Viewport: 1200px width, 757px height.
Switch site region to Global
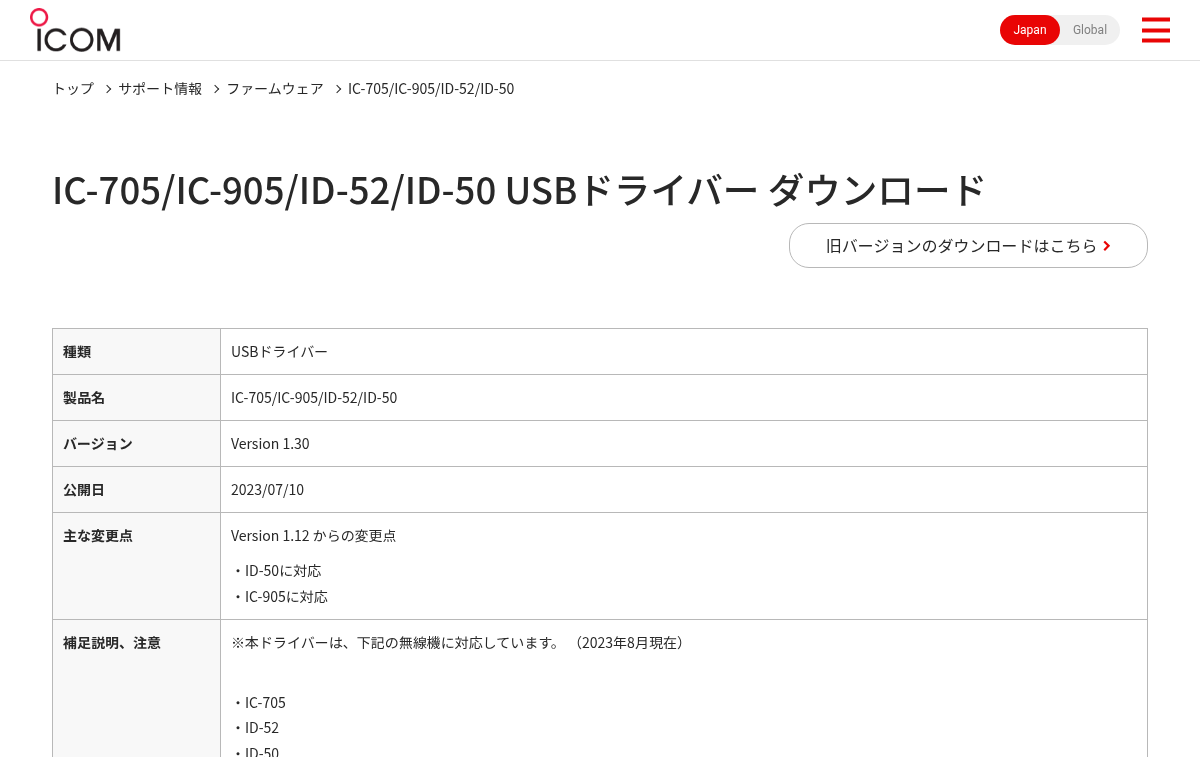click(1089, 30)
